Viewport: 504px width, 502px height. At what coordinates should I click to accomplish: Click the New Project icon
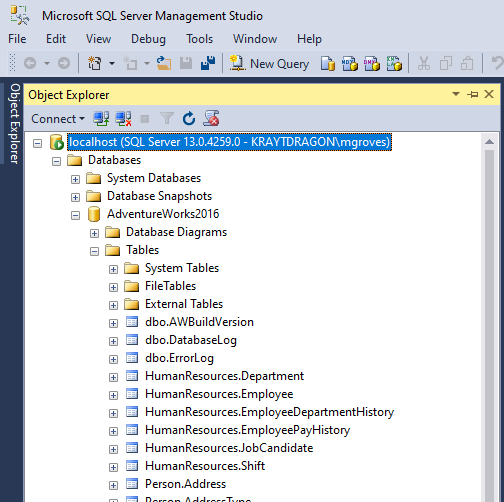click(x=94, y=63)
